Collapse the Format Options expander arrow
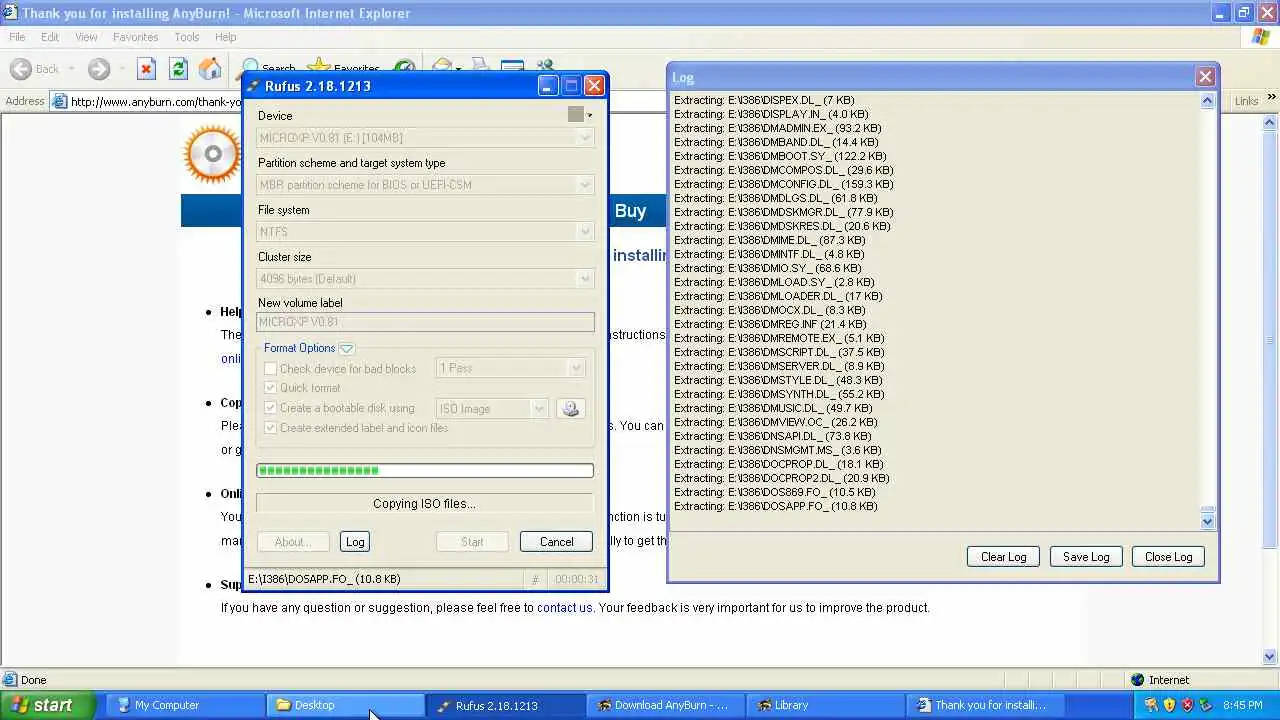Image resolution: width=1280 pixels, height=720 pixels. [346, 348]
